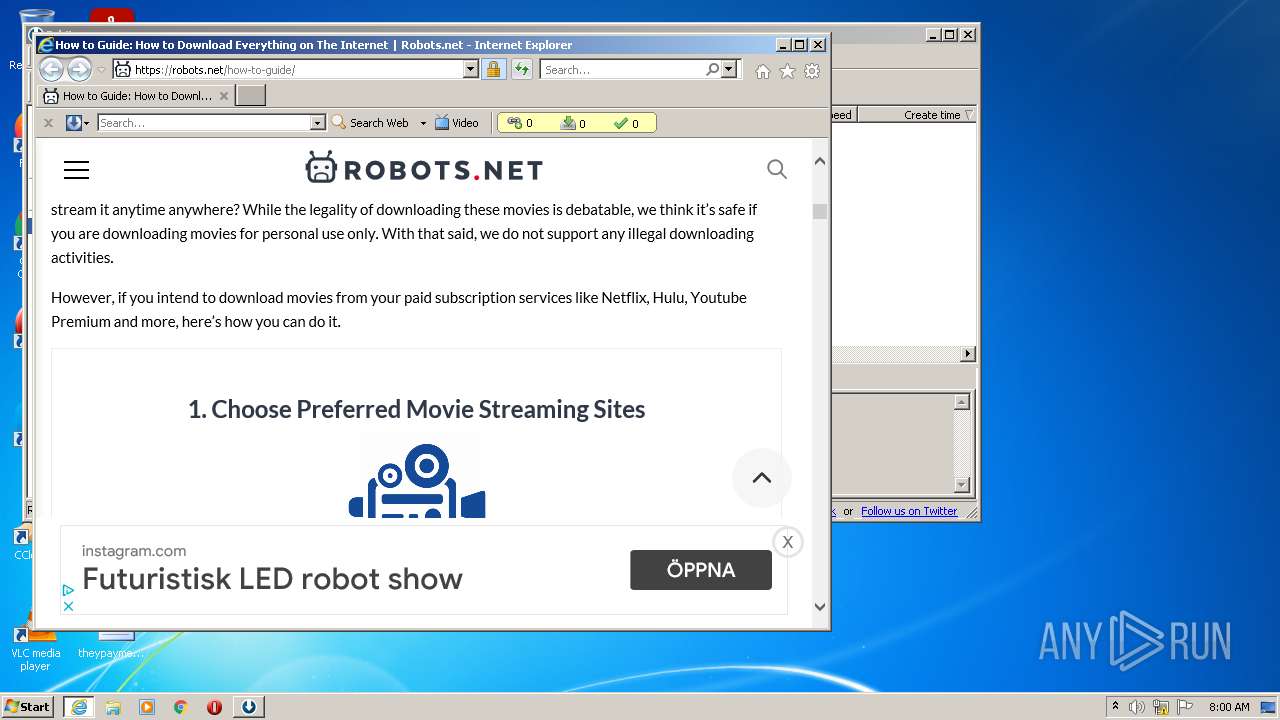Click the scroll-to-top round chevron button
The width and height of the screenshot is (1280, 720).
click(x=762, y=478)
